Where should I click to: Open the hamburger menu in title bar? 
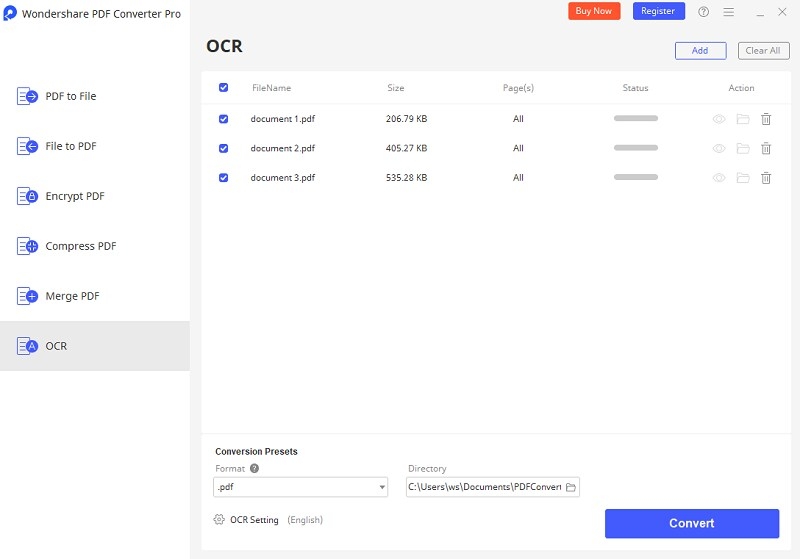(x=729, y=12)
